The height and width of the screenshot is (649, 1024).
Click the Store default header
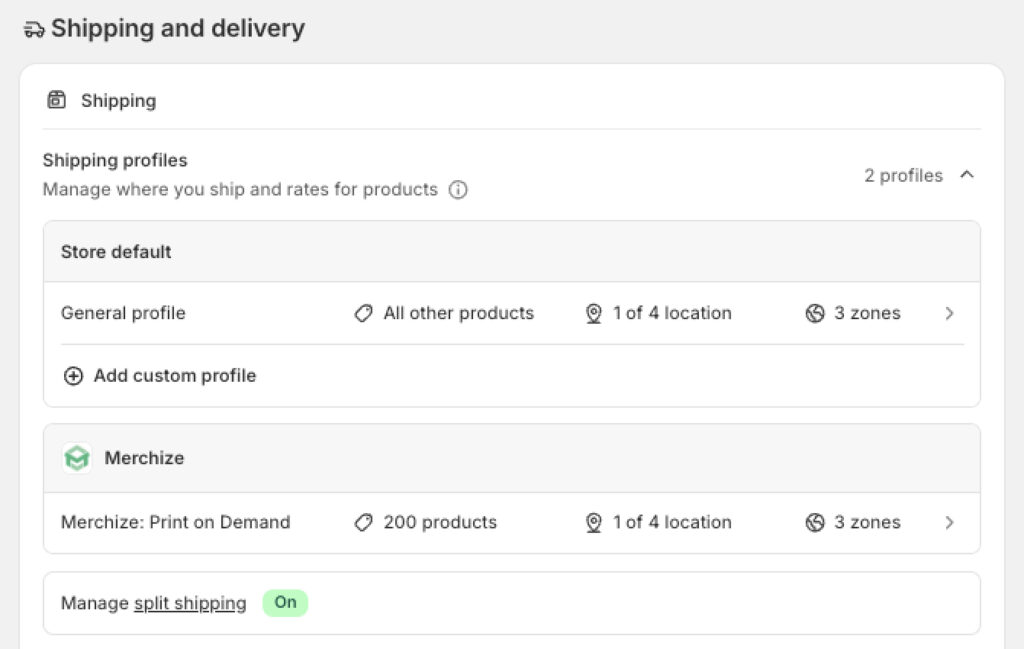coord(116,252)
